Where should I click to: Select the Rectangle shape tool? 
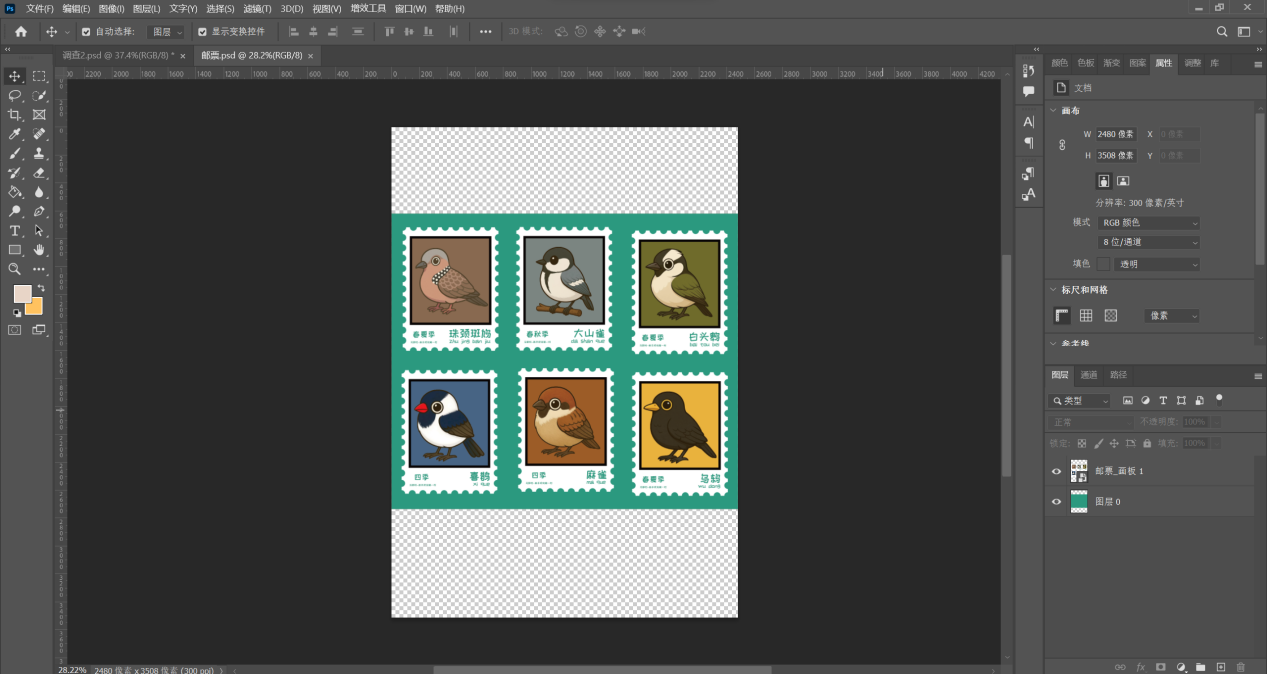pos(15,249)
